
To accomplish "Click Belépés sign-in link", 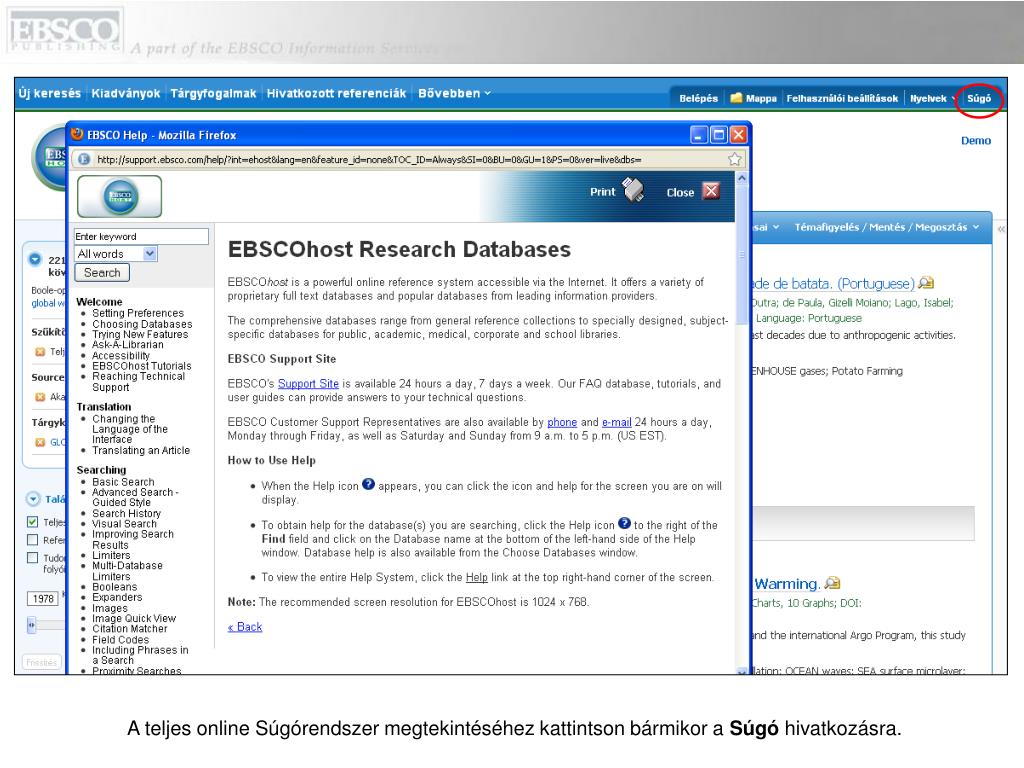I will (698, 98).
